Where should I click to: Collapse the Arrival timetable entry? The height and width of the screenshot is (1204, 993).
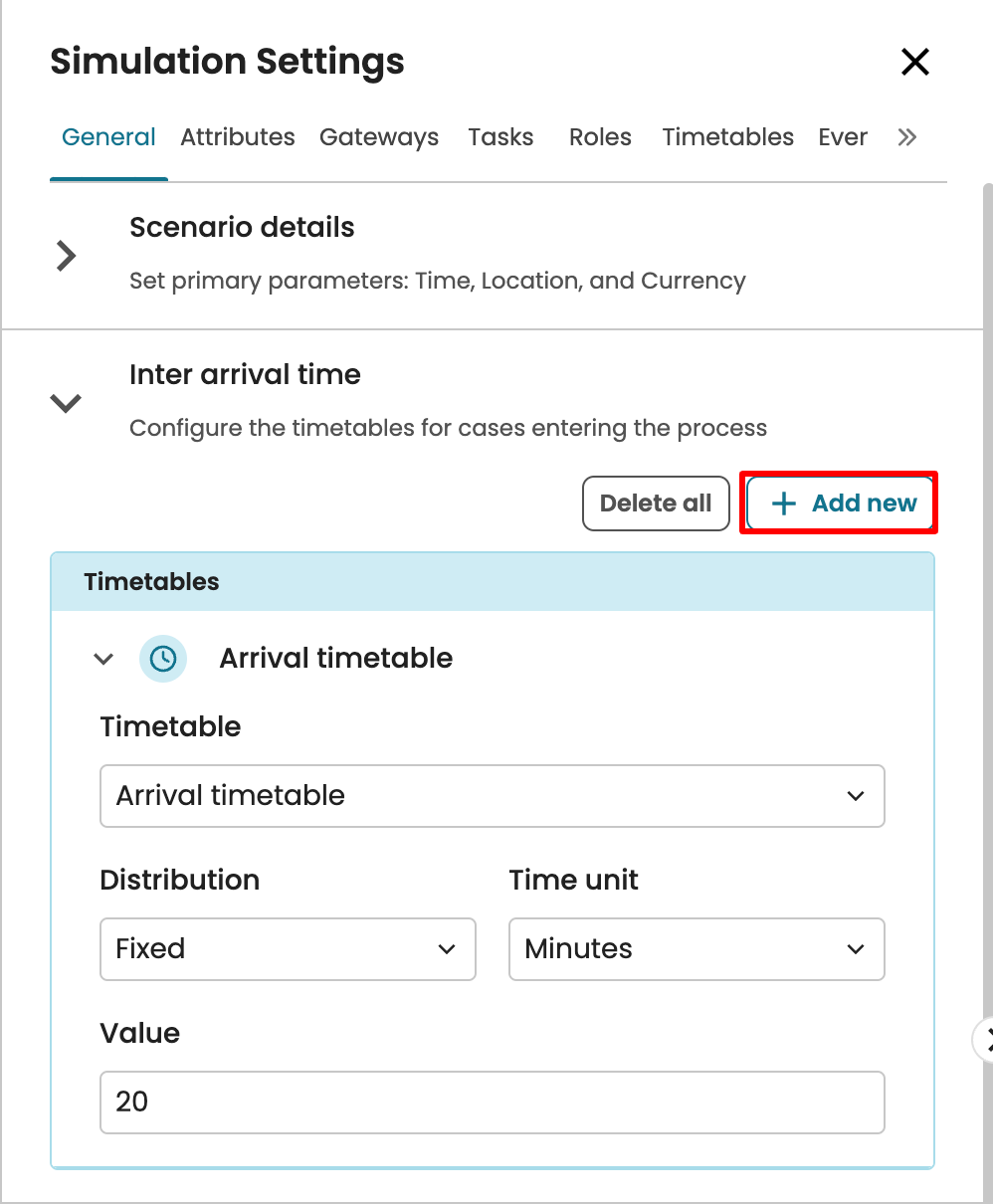click(x=103, y=659)
